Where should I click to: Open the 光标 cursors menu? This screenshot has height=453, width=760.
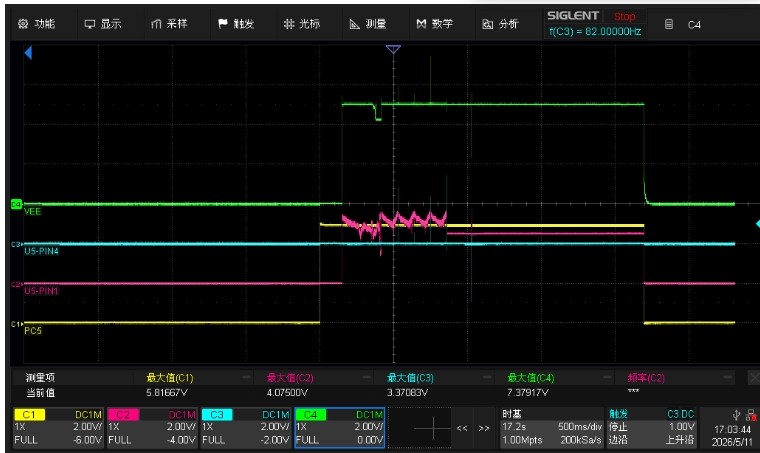pyautogui.click(x=301, y=24)
